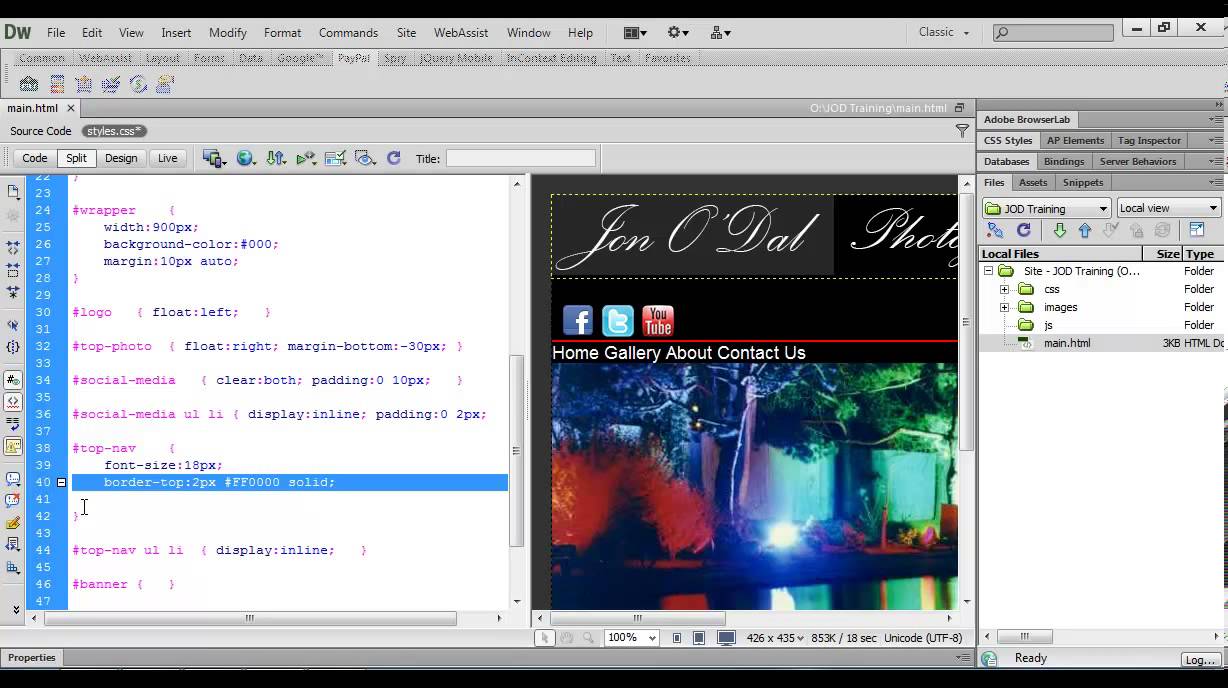Open the JOD Training site dropdown
The width and height of the screenshot is (1228, 688).
(x=1047, y=208)
